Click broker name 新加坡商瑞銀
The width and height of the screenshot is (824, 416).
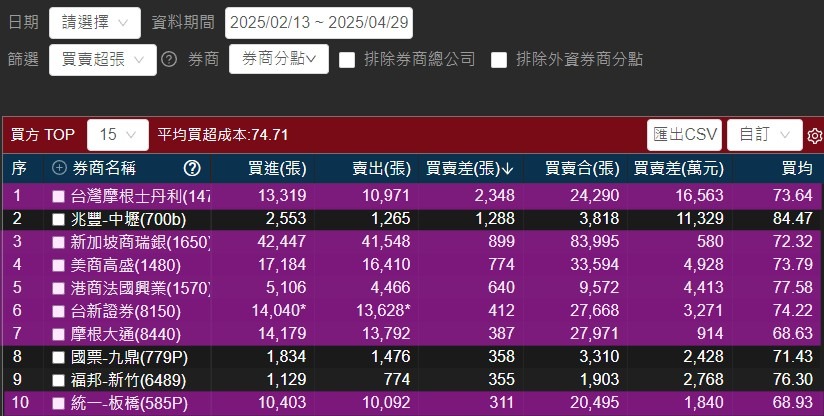(140, 242)
